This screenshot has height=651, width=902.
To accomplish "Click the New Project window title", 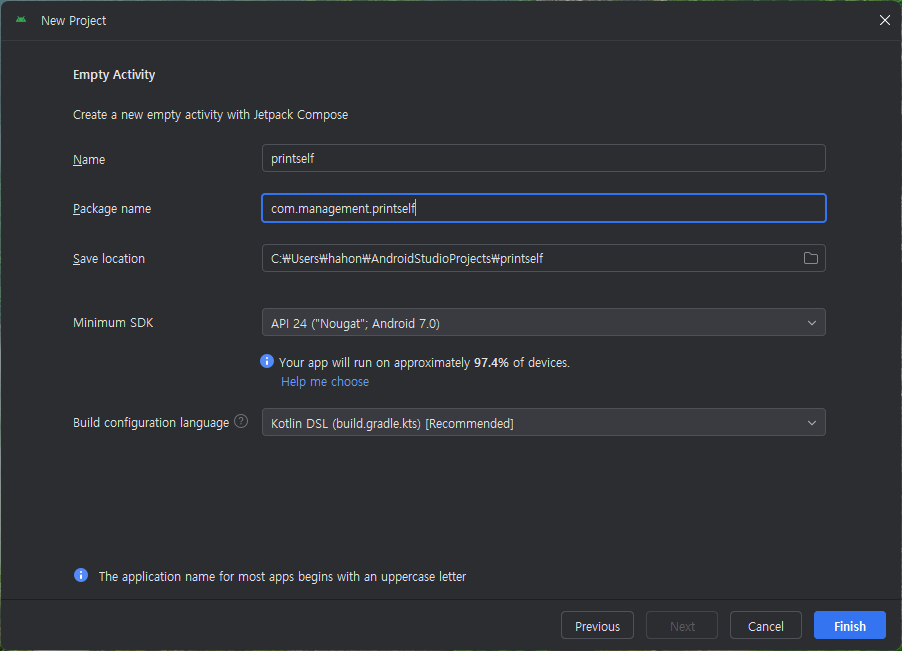I will (74, 21).
